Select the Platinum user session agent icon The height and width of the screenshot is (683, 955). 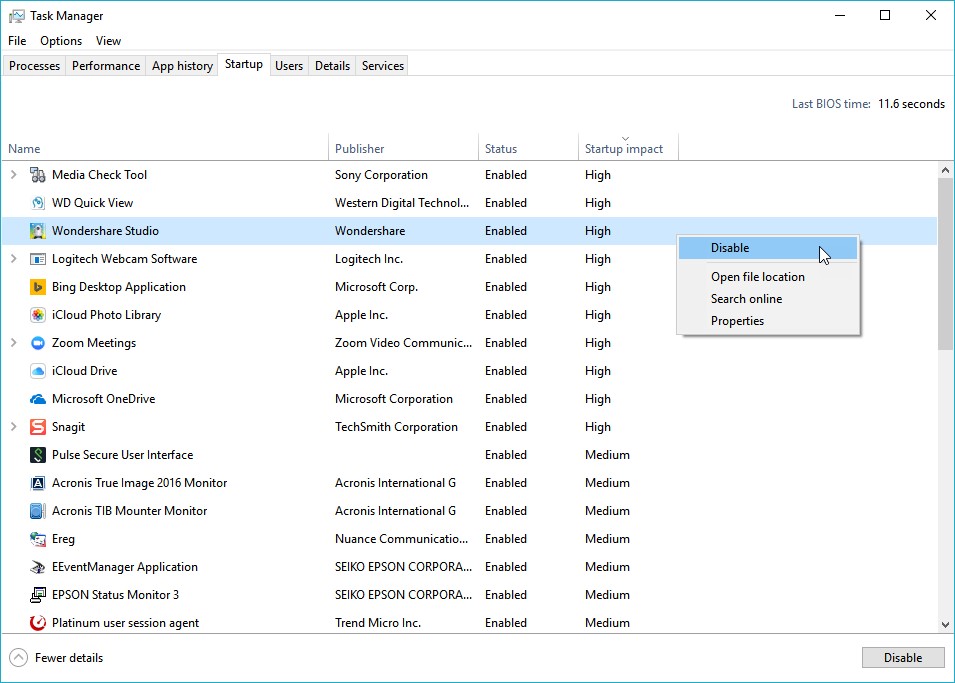[38, 623]
